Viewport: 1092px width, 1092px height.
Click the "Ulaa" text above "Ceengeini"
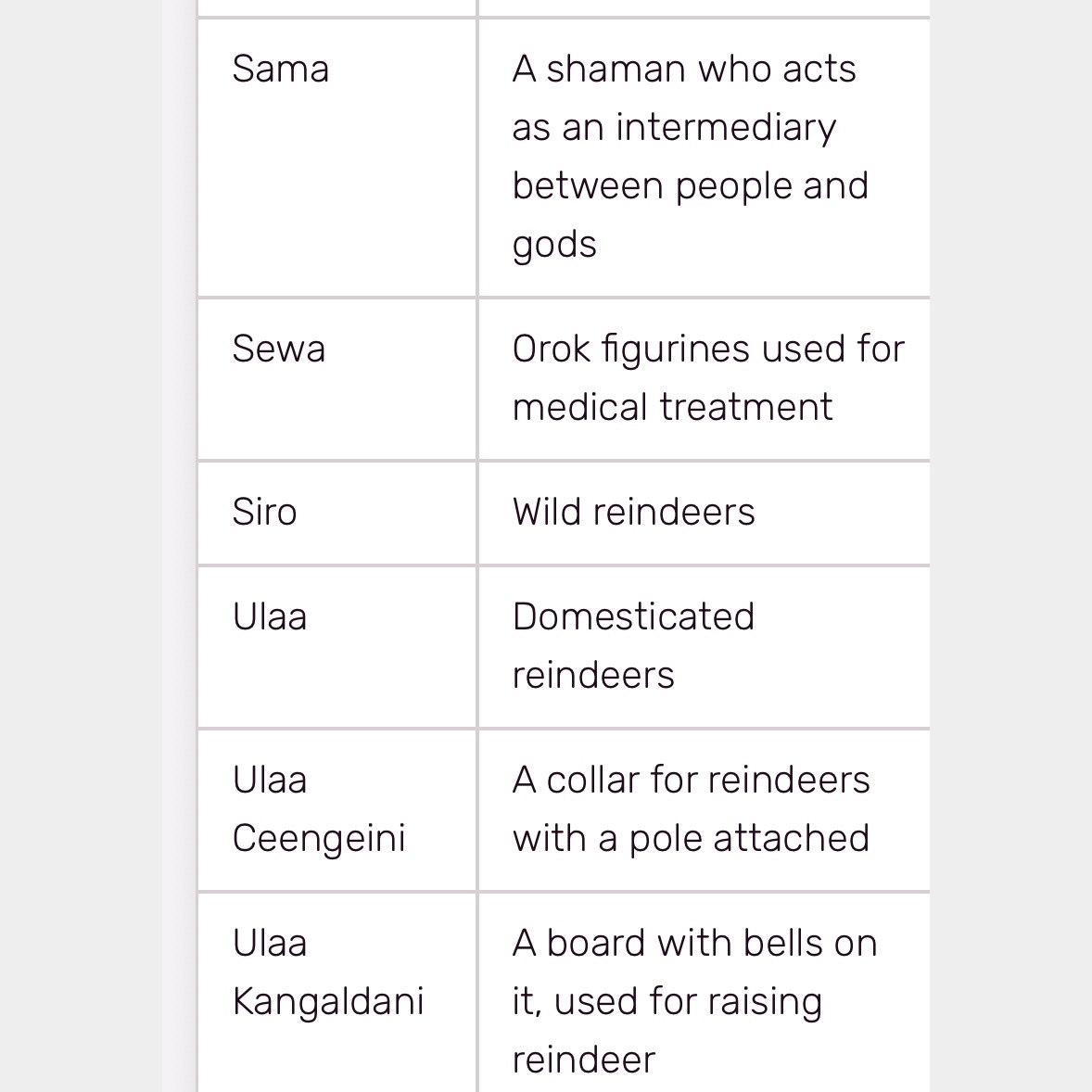click(269, 781)
